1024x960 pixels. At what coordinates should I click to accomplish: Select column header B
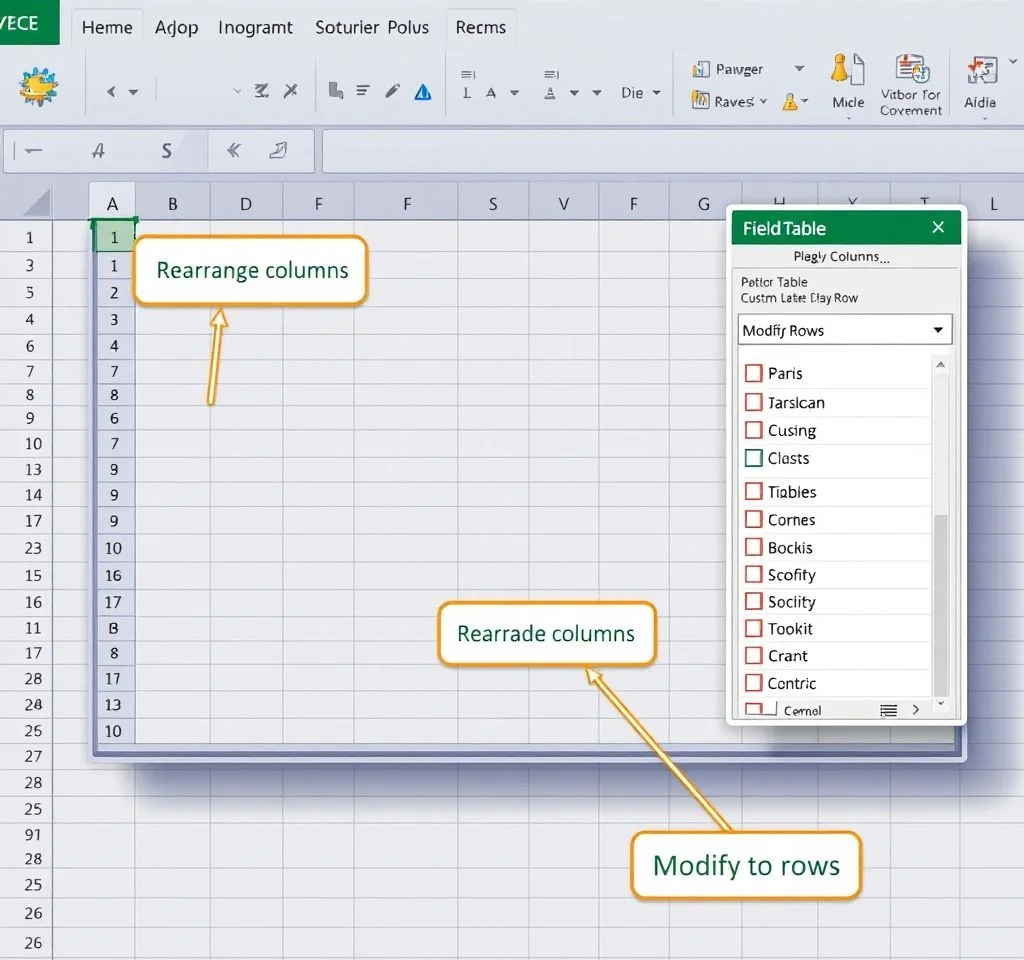(x=172, y=204)
